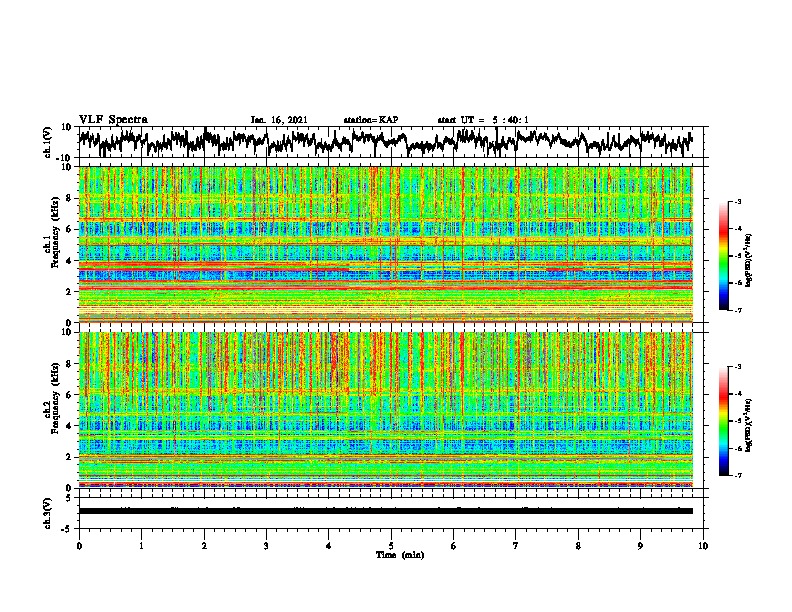Click the date "Jan. 16, 2021"

click(279, 120)
